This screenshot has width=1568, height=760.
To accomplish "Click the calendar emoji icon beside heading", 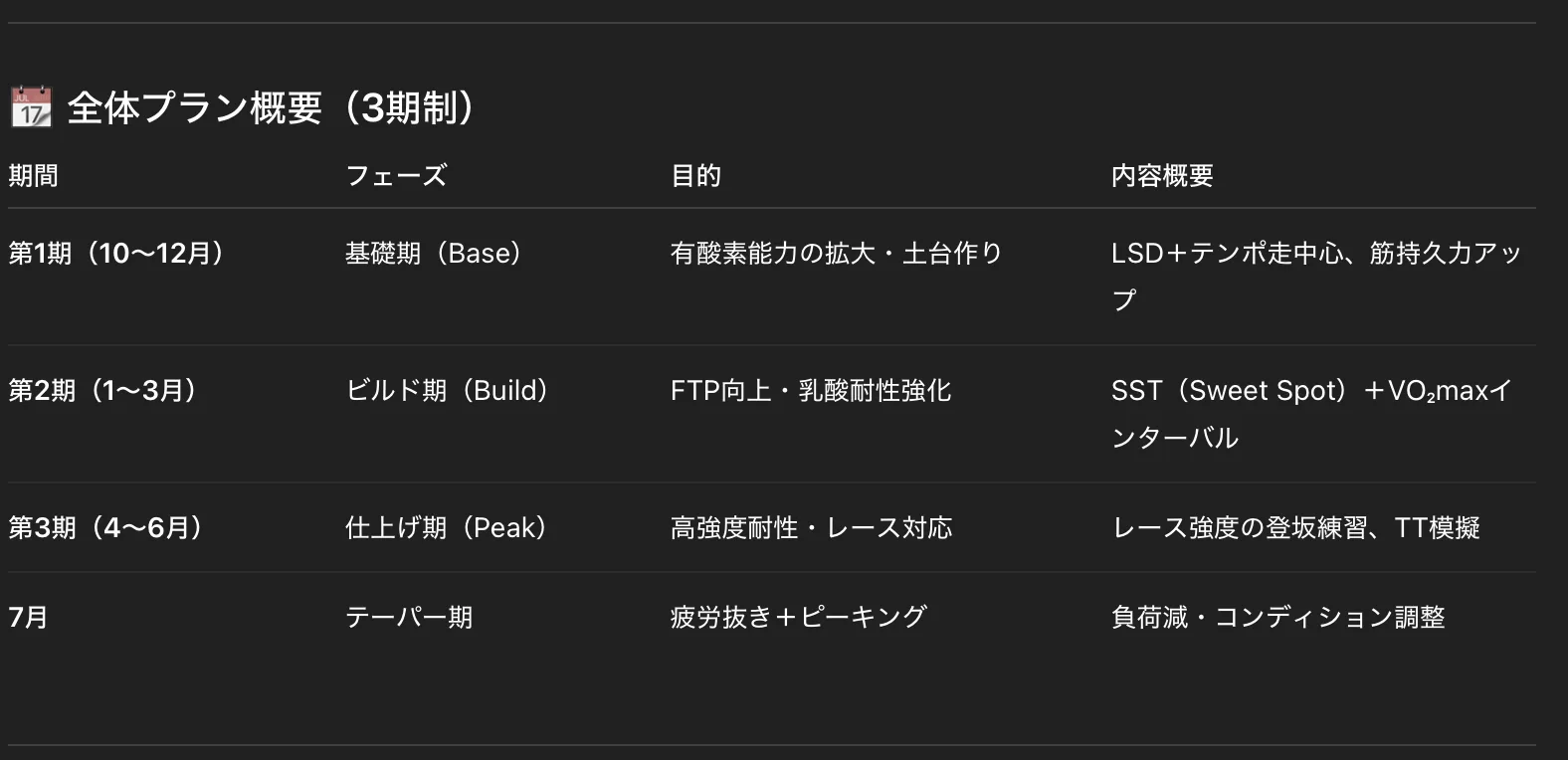I will pos(31,107).
